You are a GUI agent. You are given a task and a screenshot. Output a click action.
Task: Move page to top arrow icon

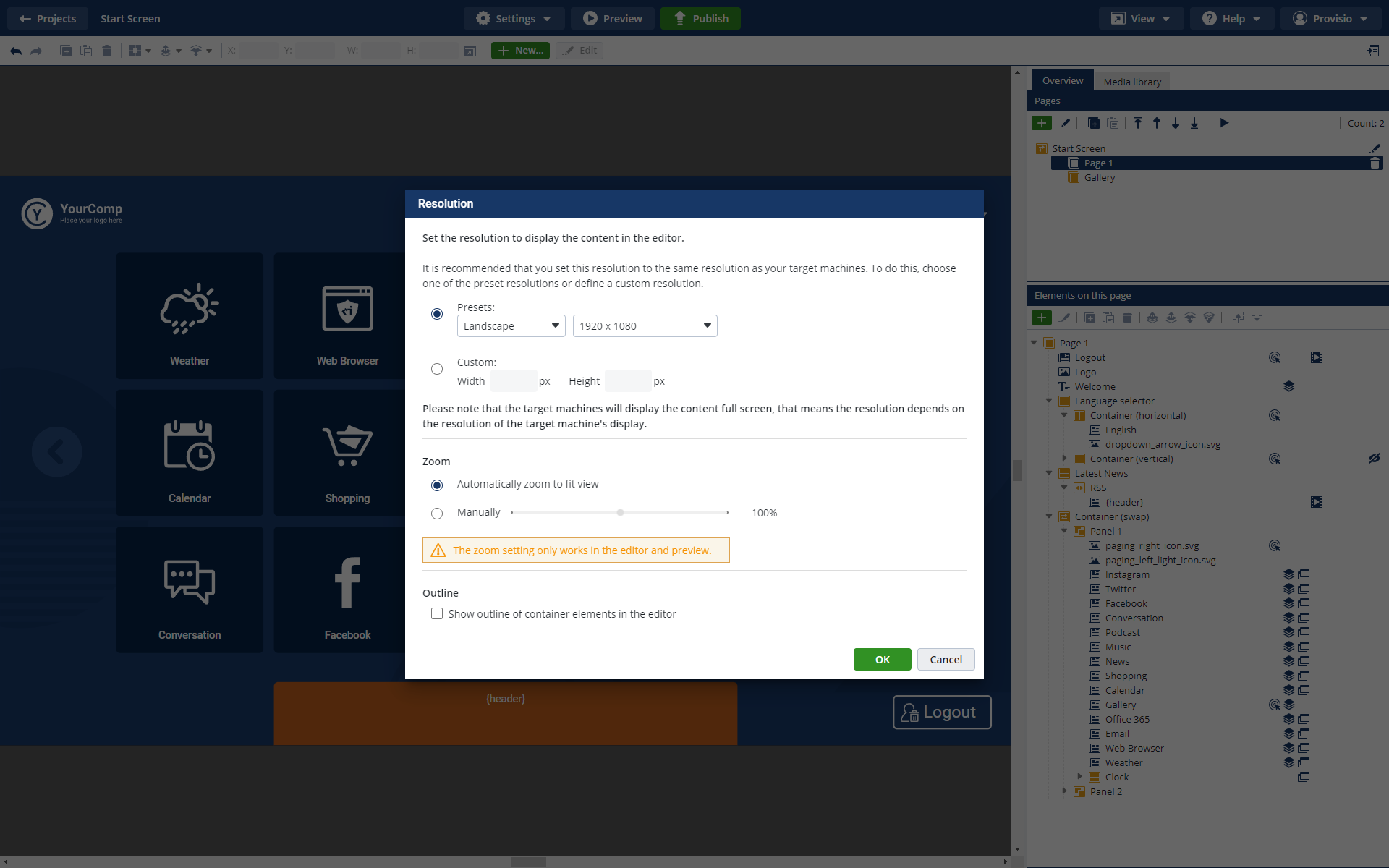(x=1138, y=123)
